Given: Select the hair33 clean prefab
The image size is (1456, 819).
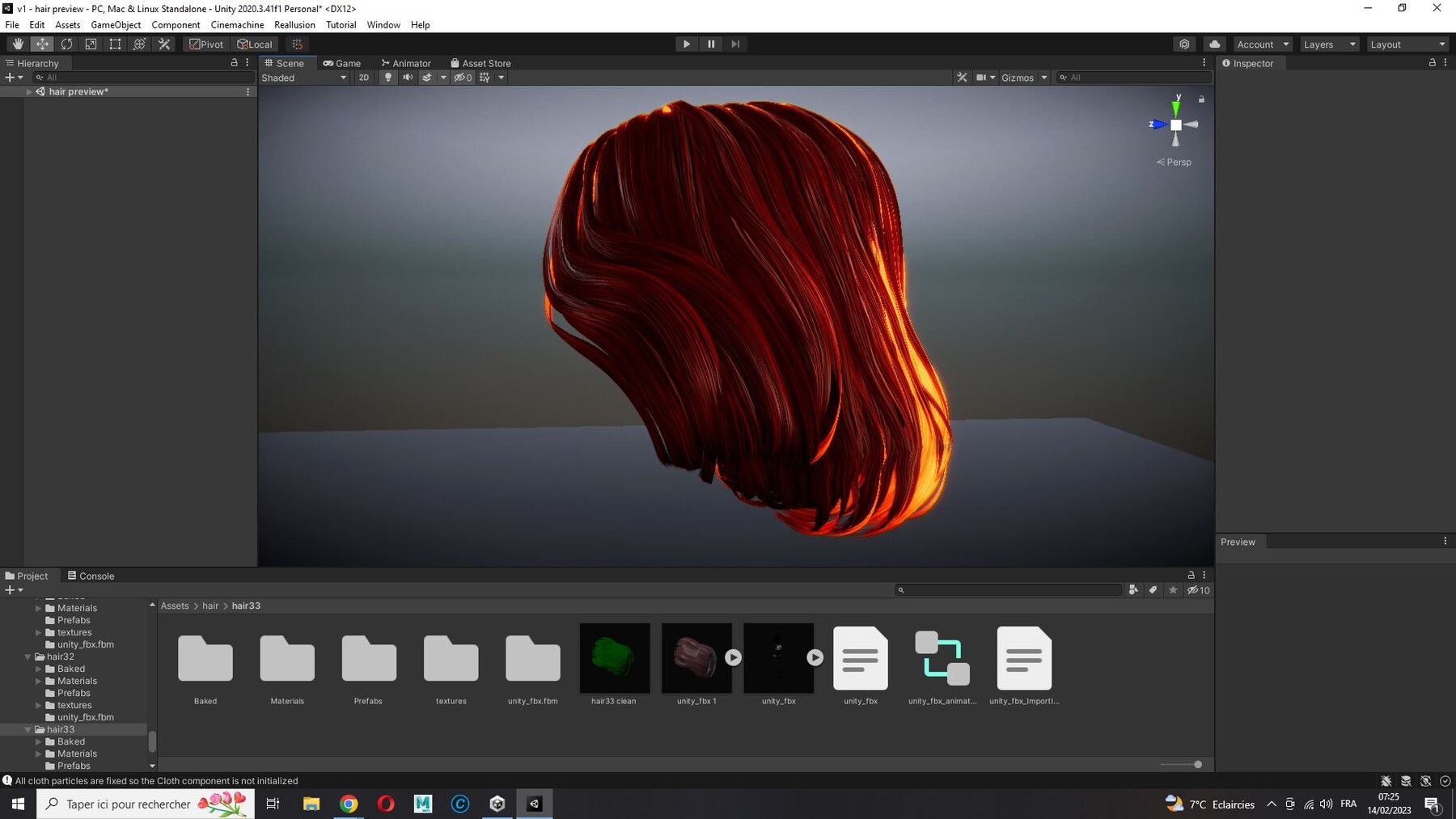Looking at the screenshot, I should 614,665.
